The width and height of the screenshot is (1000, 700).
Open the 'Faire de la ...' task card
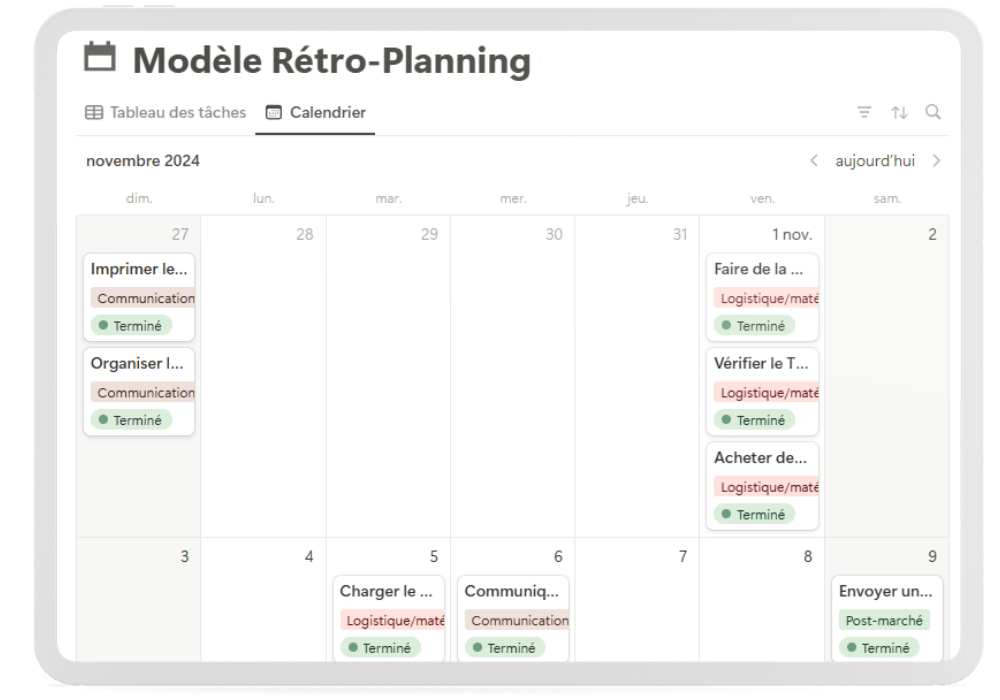(x=762, y=297)
